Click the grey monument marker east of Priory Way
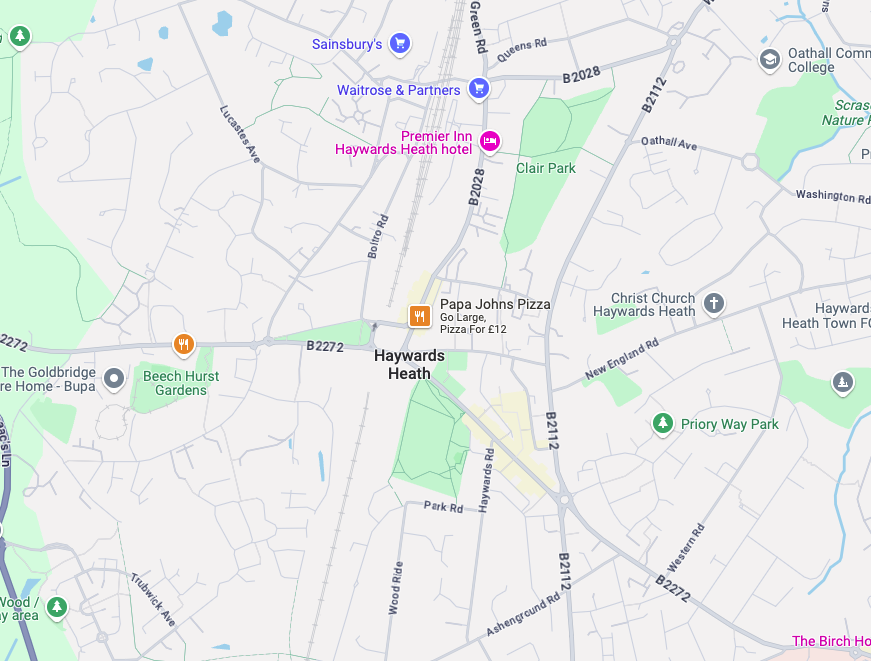 (842, 383)
